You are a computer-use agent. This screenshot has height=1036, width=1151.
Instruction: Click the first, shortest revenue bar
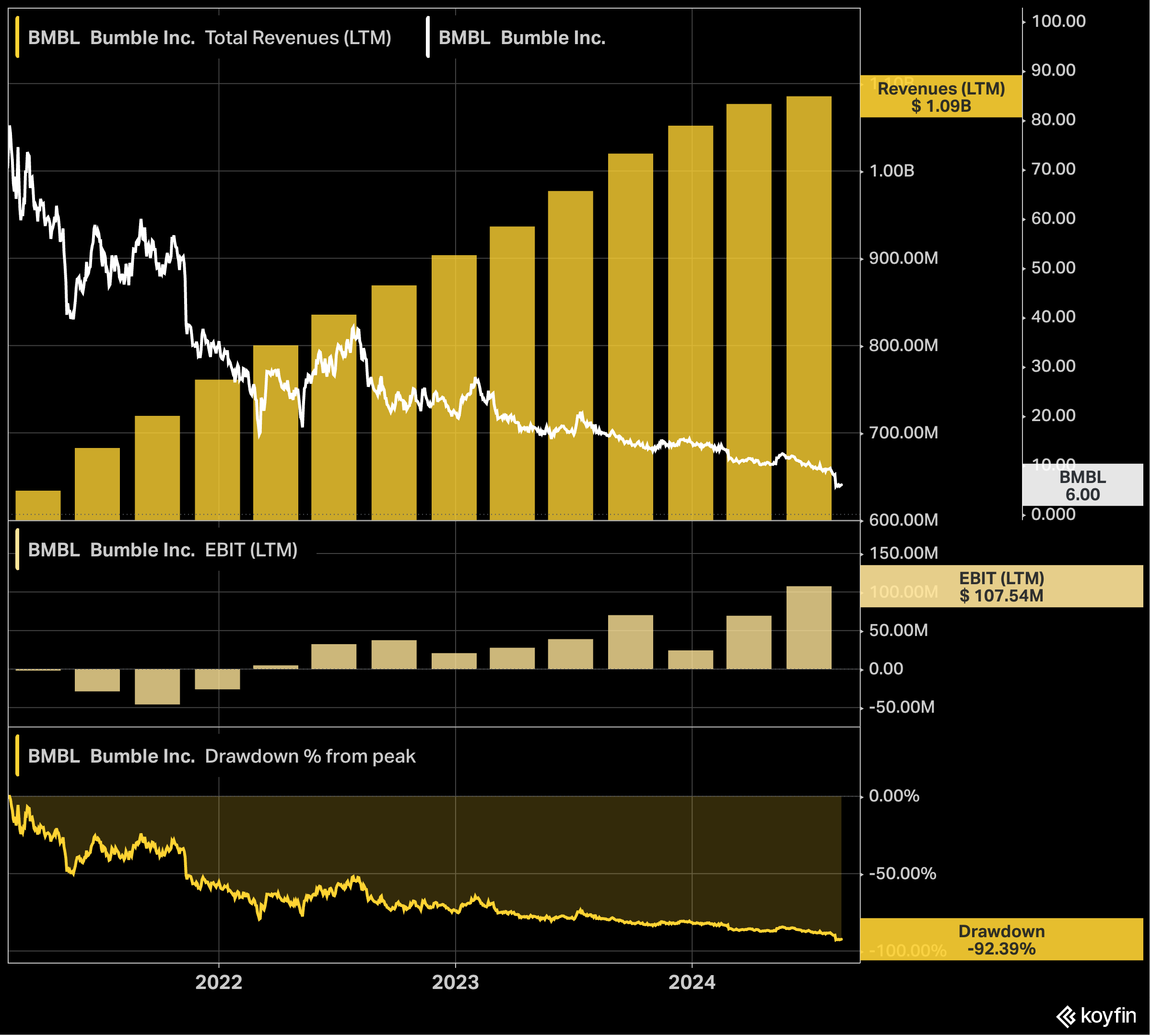[x=38, y=506]
